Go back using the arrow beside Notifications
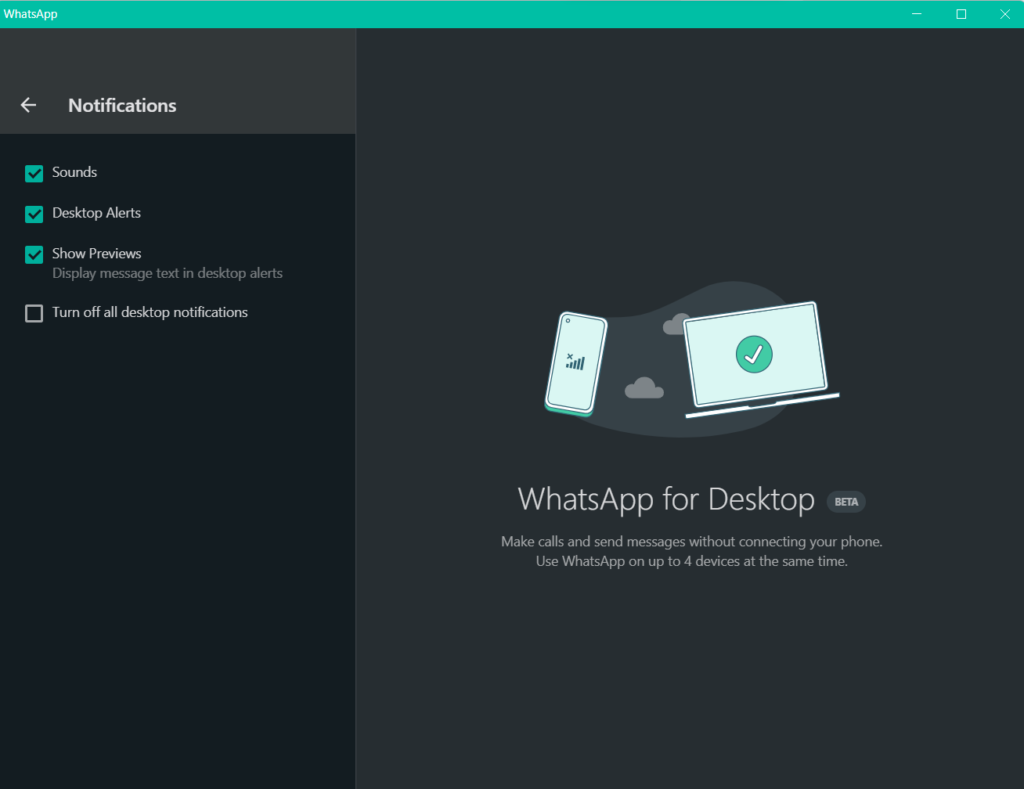 click(x=28, y=105)
